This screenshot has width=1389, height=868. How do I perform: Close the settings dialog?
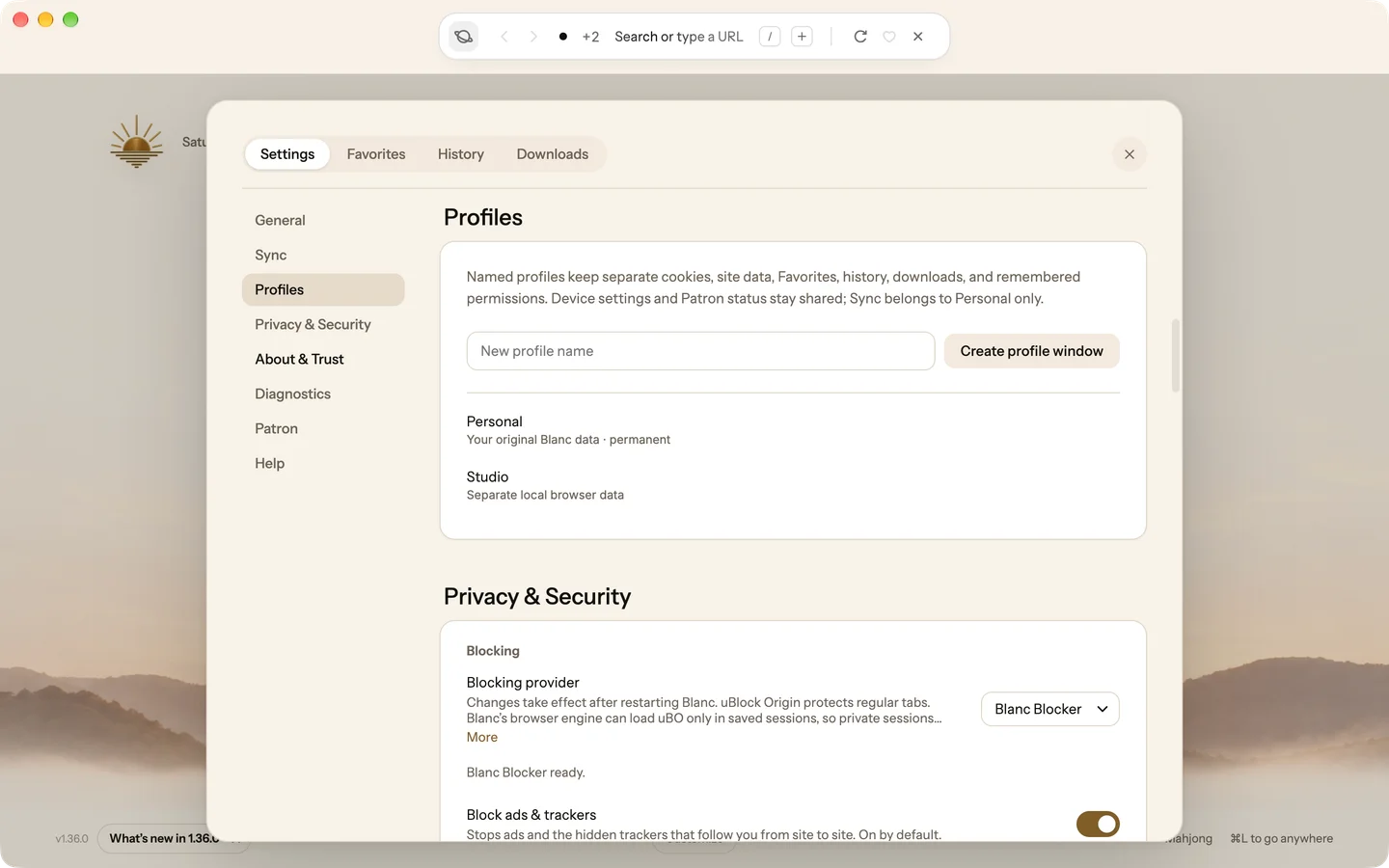tap(1130, 154)
